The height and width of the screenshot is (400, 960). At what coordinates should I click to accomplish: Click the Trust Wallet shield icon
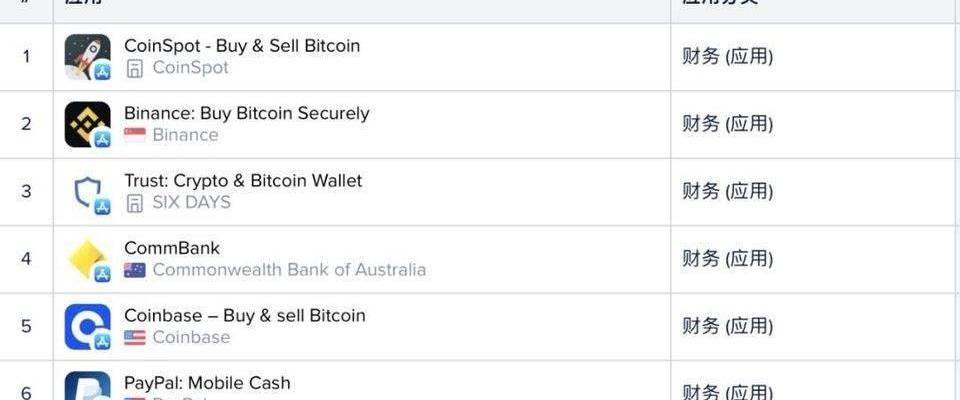[x=87, y=192]
